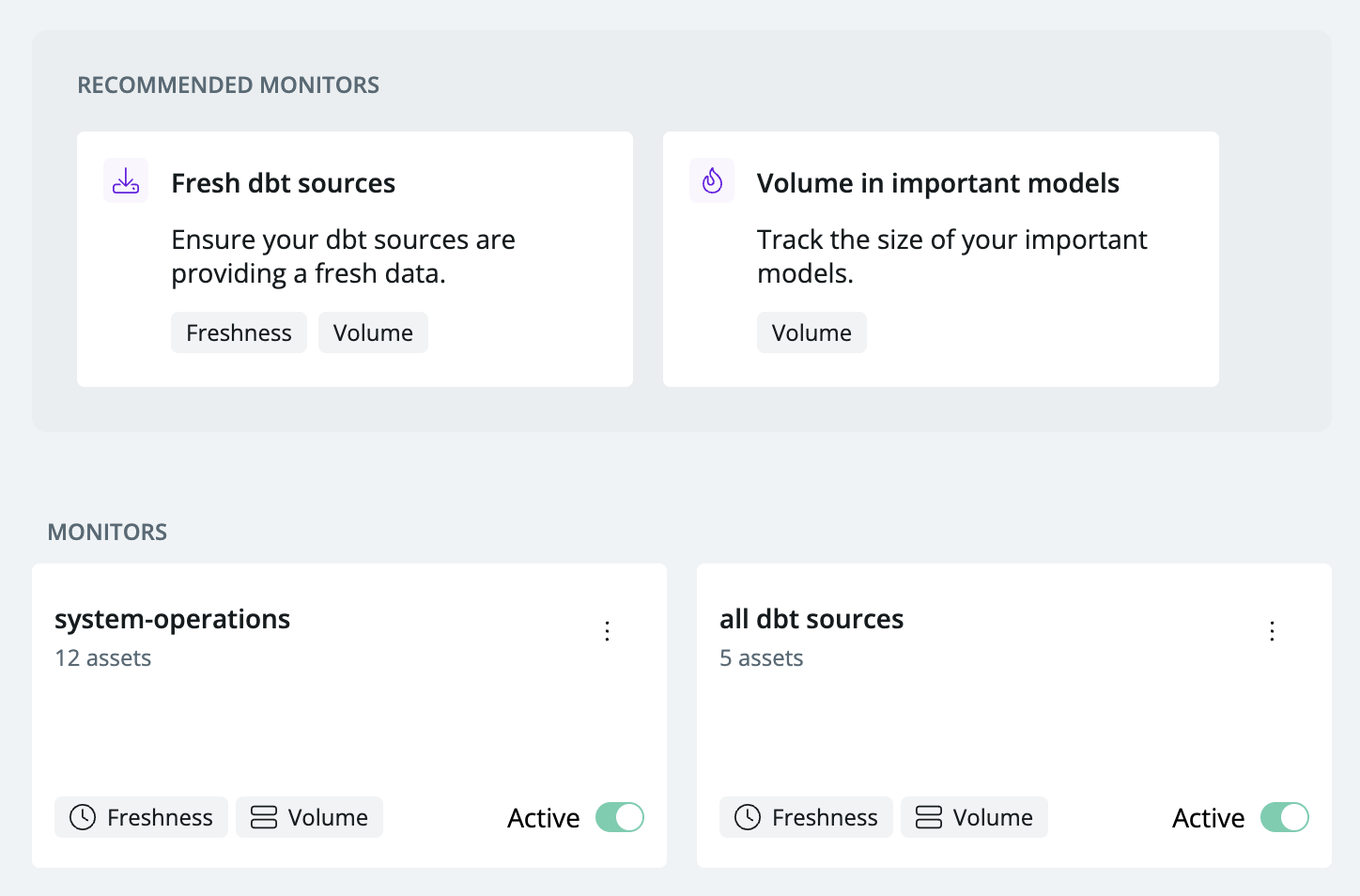Screen dimensions: 1360x896
Task: Click the Freshness tag on Fresh dbt sources
Action: (x=239, y=332)
